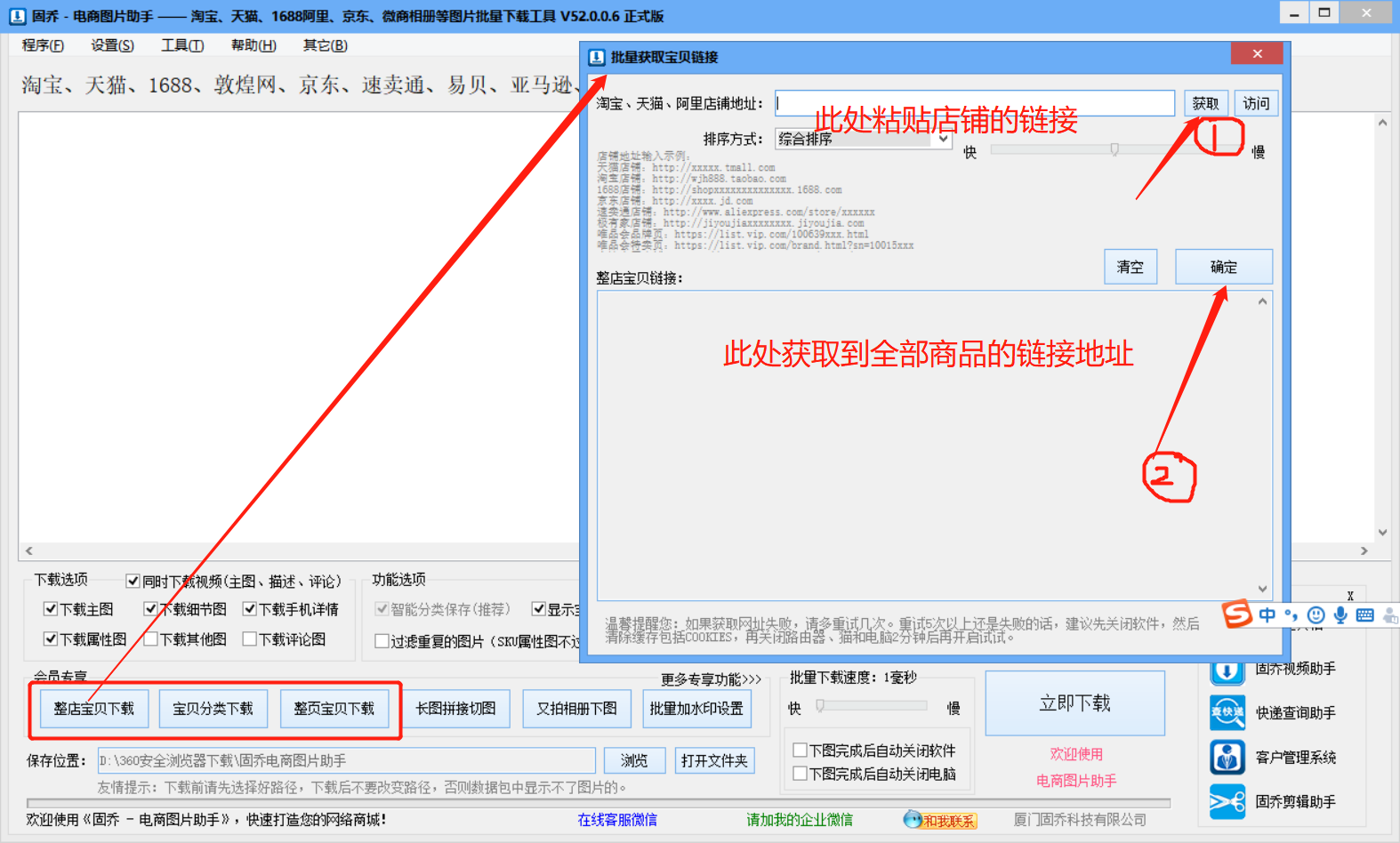This screenshot has height=843, width=1400.
Task: Expand 更多专享功能>>> link
Action: click(x=711, y=679)
